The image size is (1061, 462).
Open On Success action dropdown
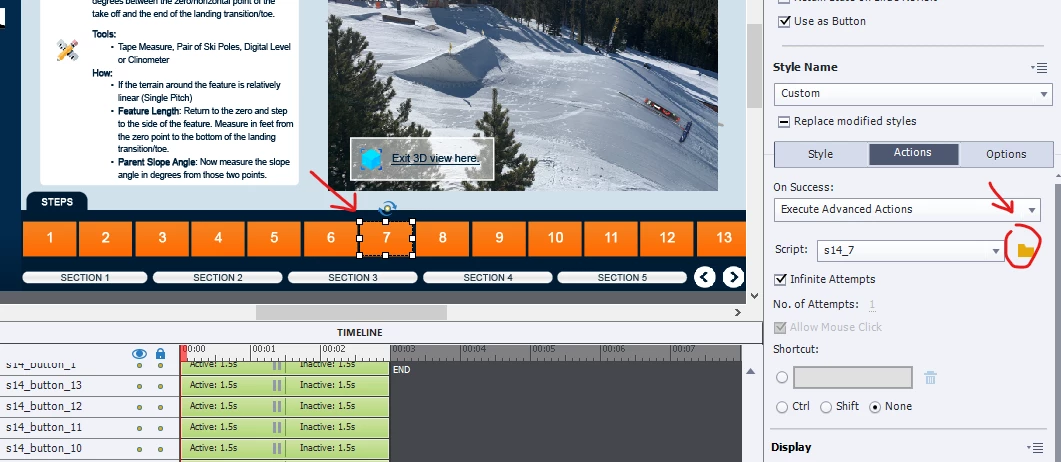pos(907,210)
